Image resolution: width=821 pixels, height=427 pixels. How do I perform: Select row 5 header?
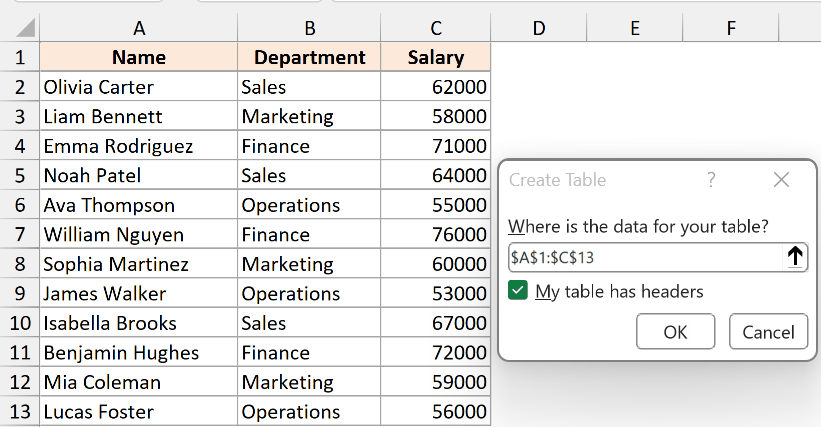(20, 175)
